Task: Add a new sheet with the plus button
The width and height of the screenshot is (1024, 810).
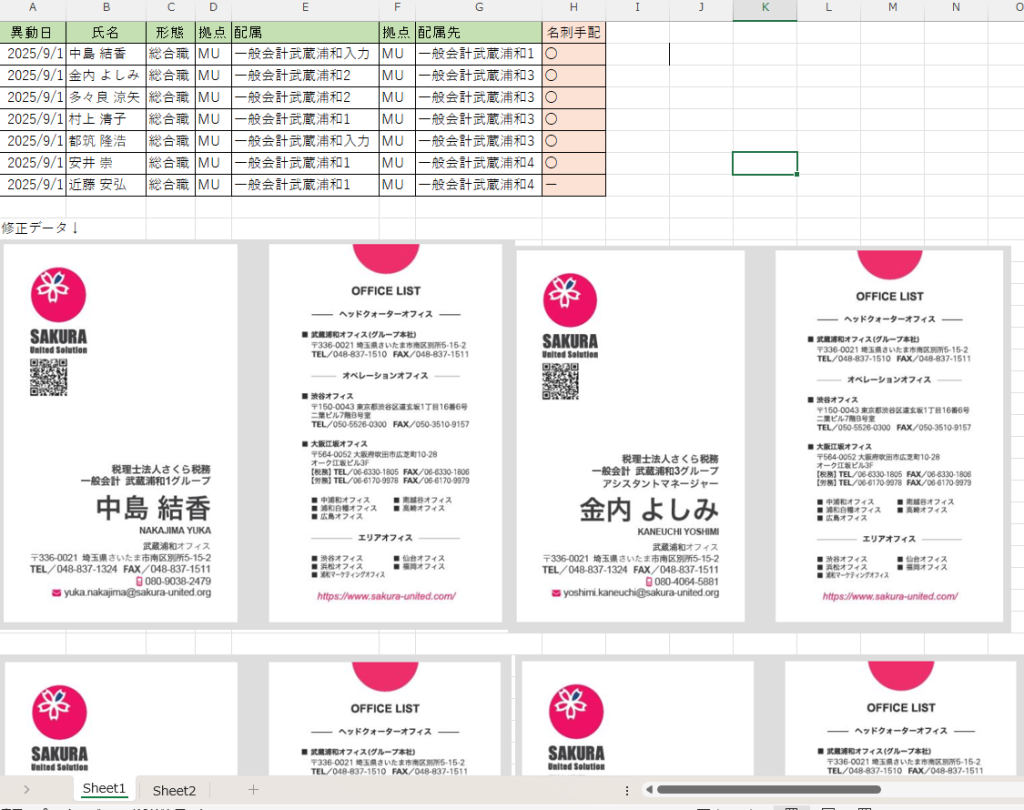Action: (x=253, y=790)
